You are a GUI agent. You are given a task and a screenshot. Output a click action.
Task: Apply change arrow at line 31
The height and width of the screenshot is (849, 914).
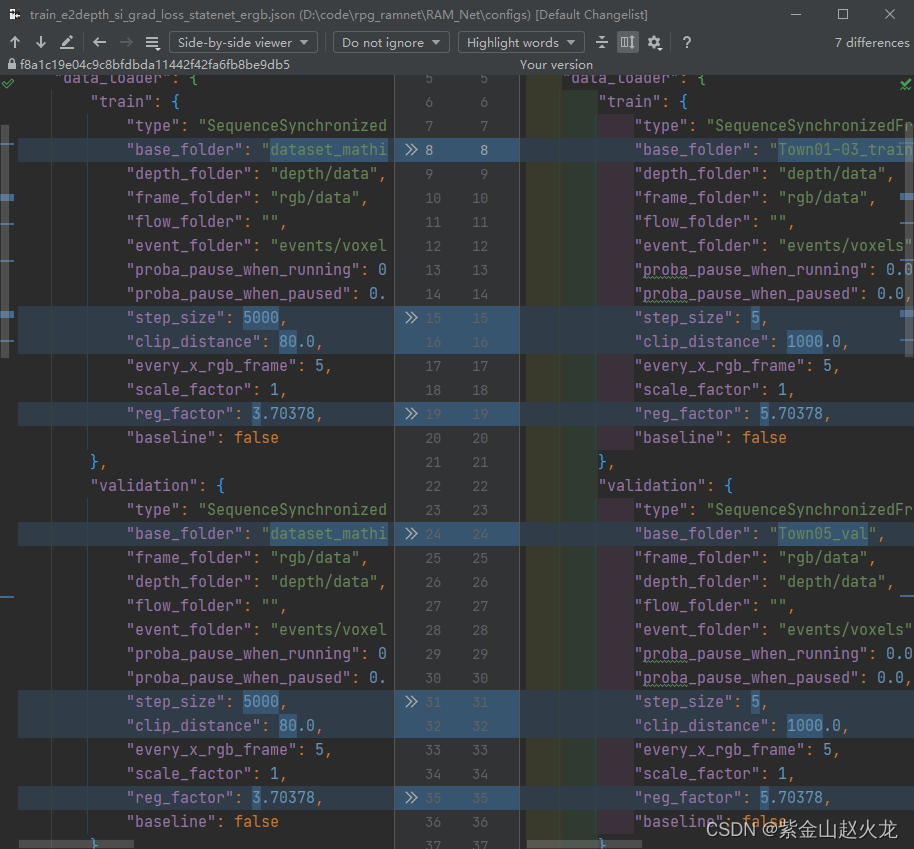pos(412,701)
